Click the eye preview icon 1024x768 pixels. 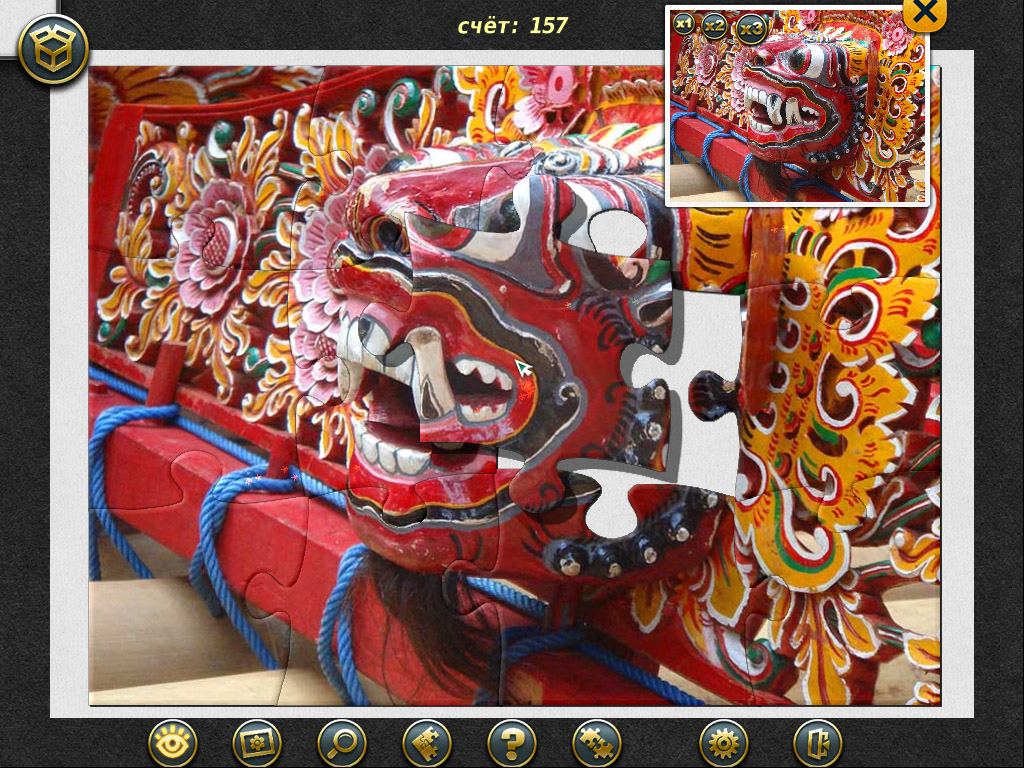172,743
